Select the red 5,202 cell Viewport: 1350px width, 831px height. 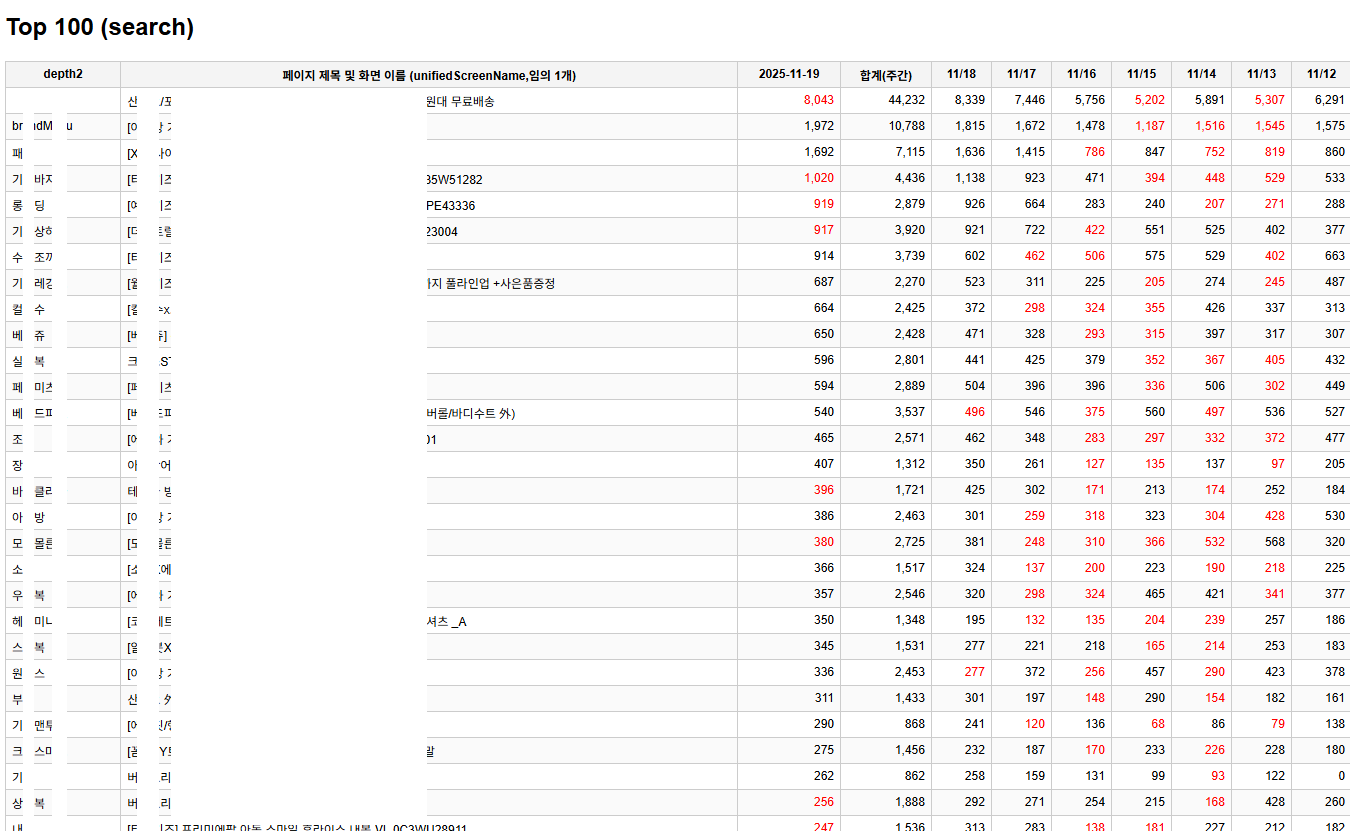(1141, 101)
